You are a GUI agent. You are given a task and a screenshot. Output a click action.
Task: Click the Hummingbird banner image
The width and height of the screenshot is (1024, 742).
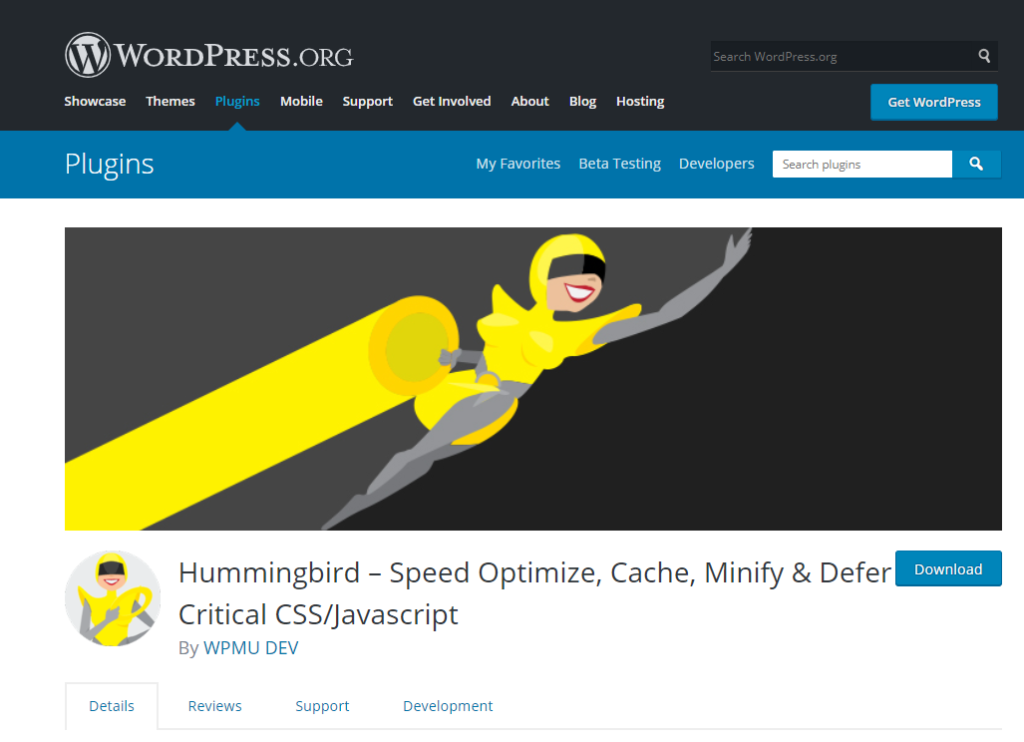533,379
